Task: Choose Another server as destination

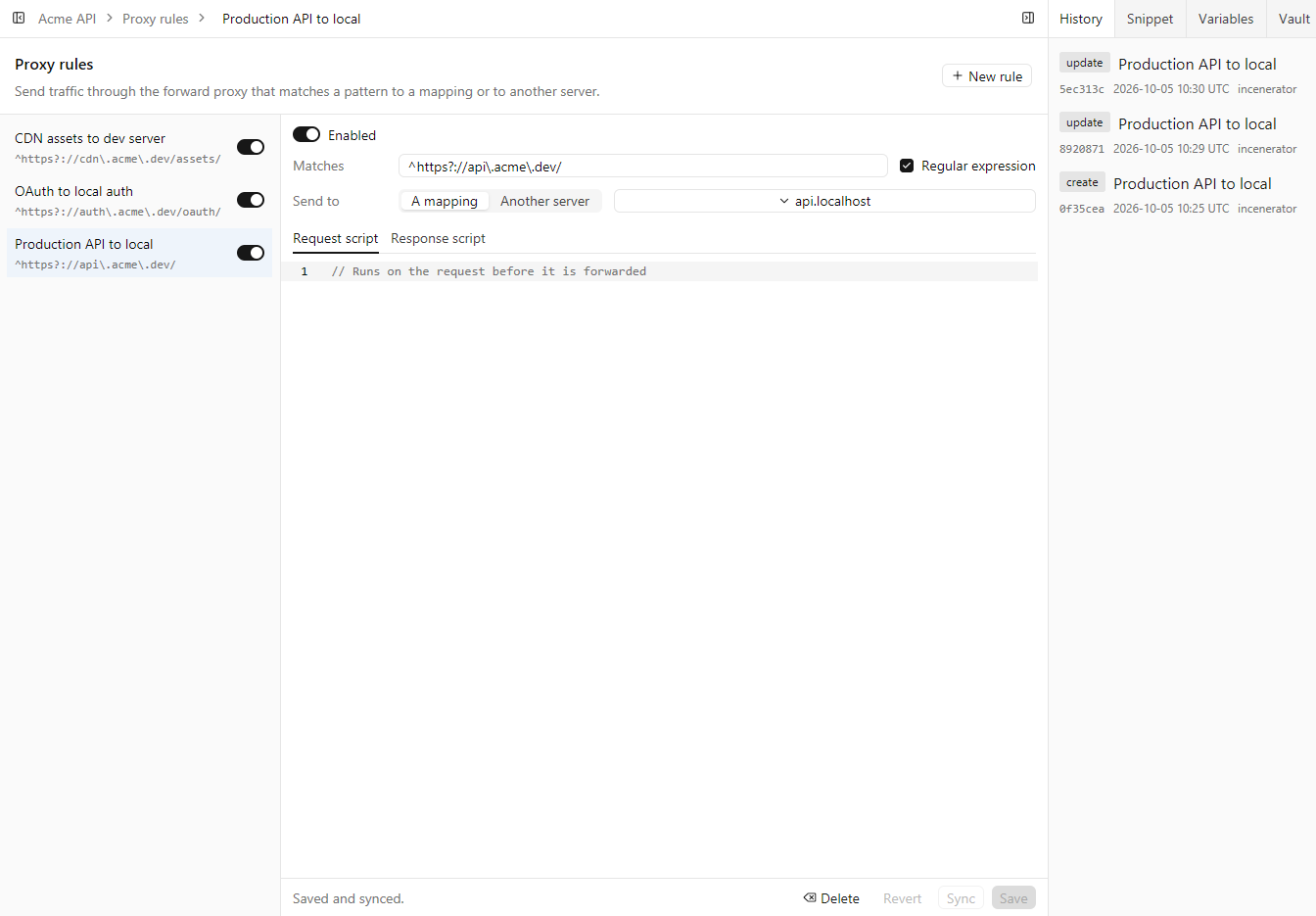Action: (544, 201)
